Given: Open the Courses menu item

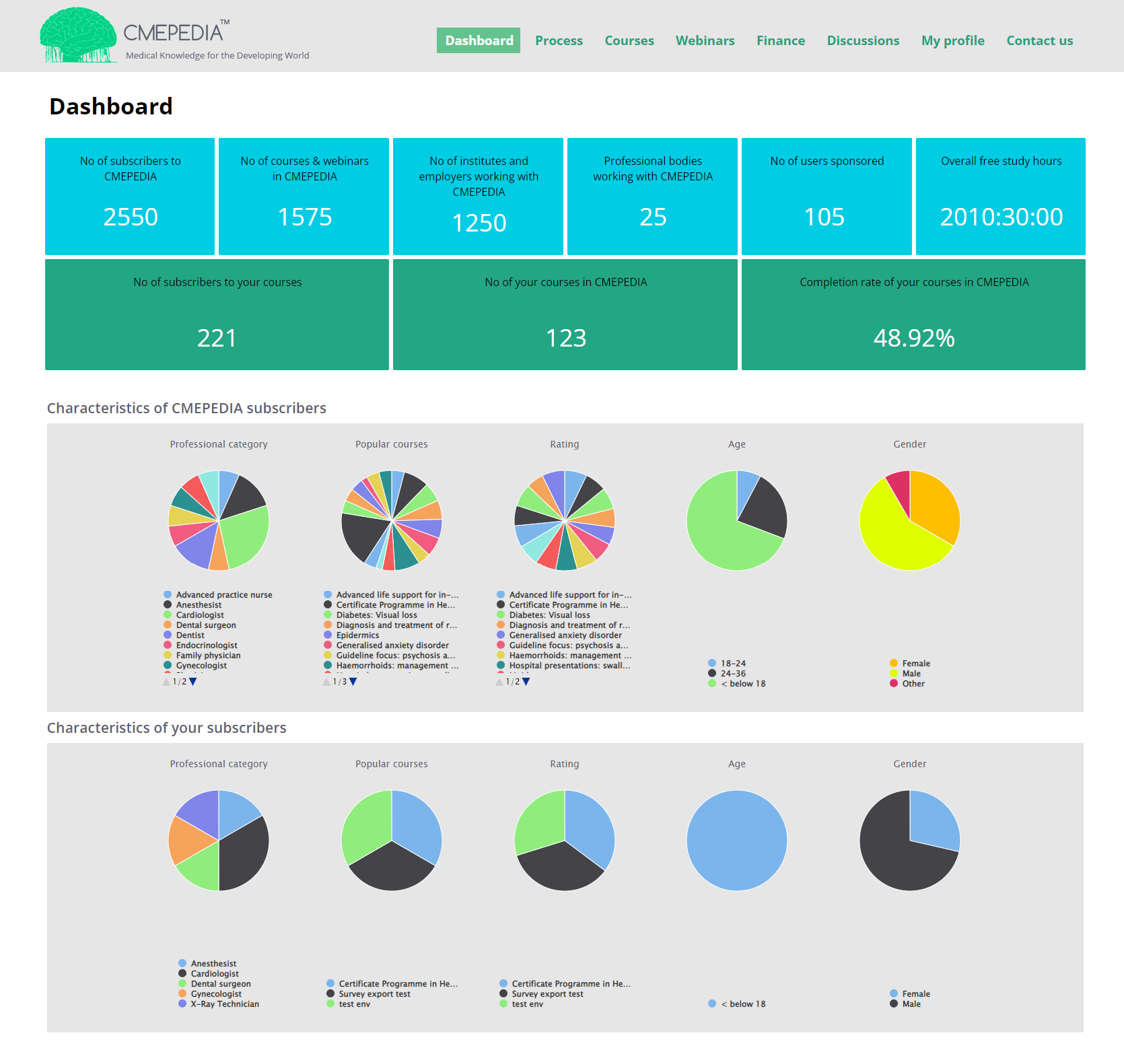Looking at the screenshot, I should pos(629,40).
